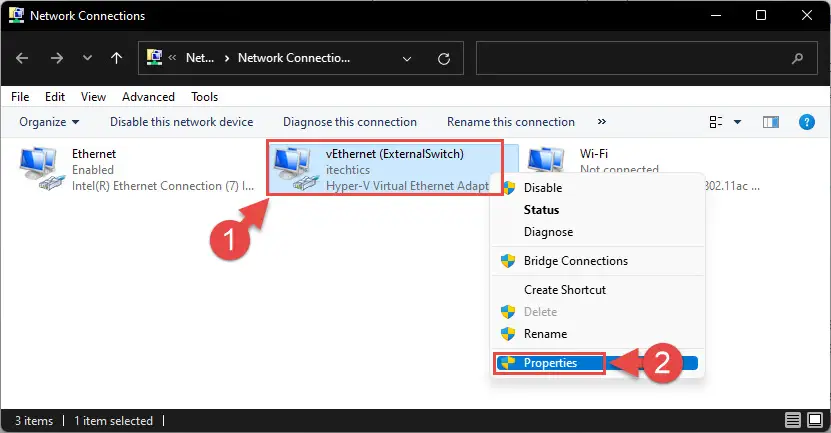This screenshot has height=433, width=831.
Task: Expand the Organize dropdown
Action: point(49,122)
